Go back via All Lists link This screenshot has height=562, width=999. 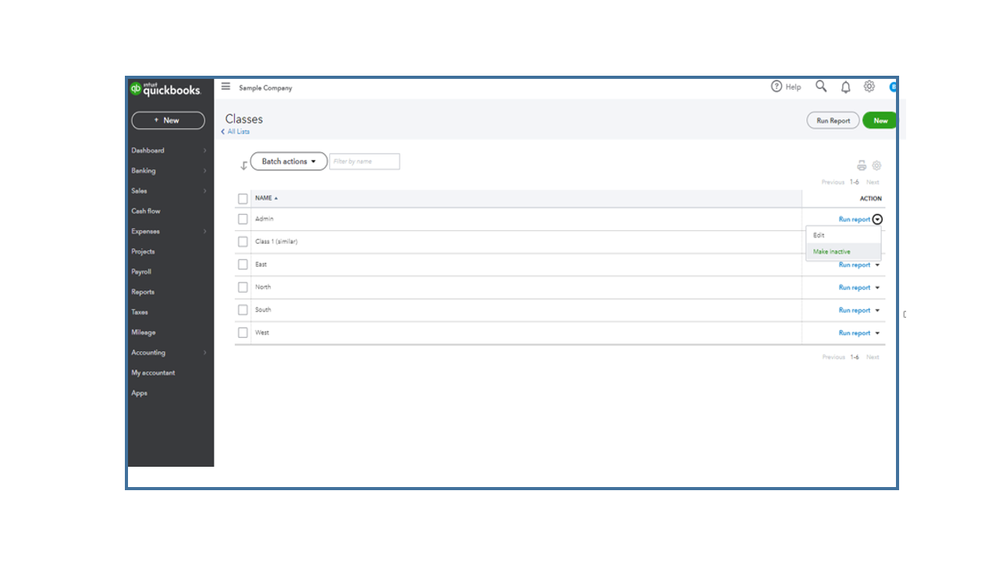coord(237,132)
